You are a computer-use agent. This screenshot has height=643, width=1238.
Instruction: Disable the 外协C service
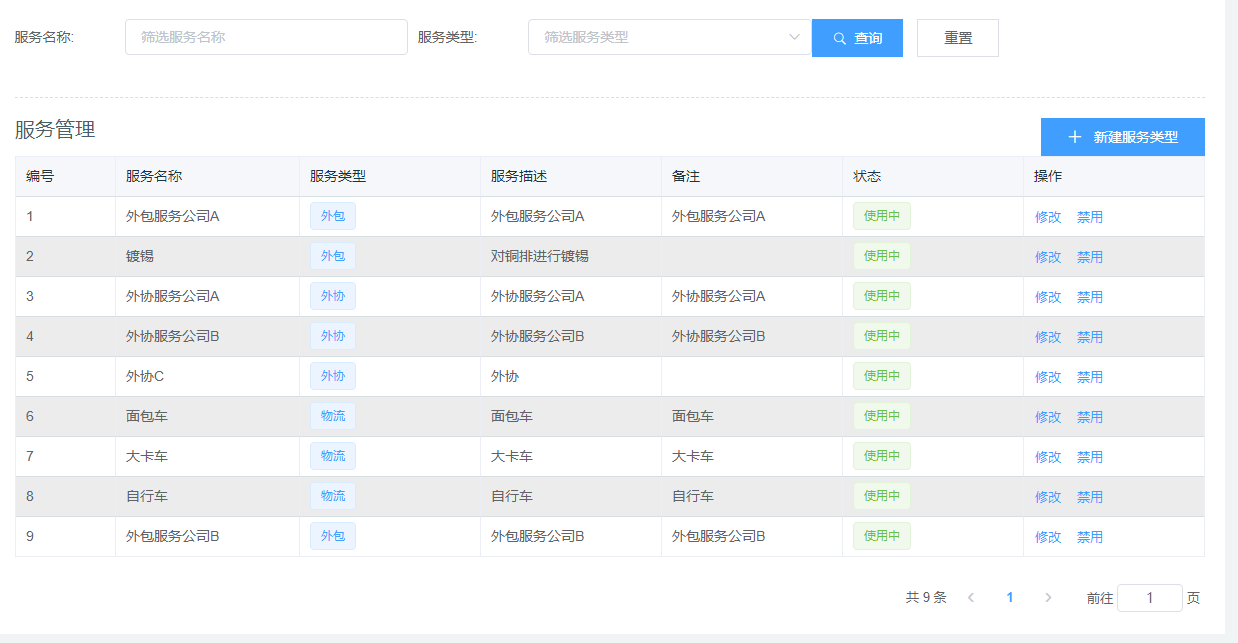click(x=1090, y=377)
